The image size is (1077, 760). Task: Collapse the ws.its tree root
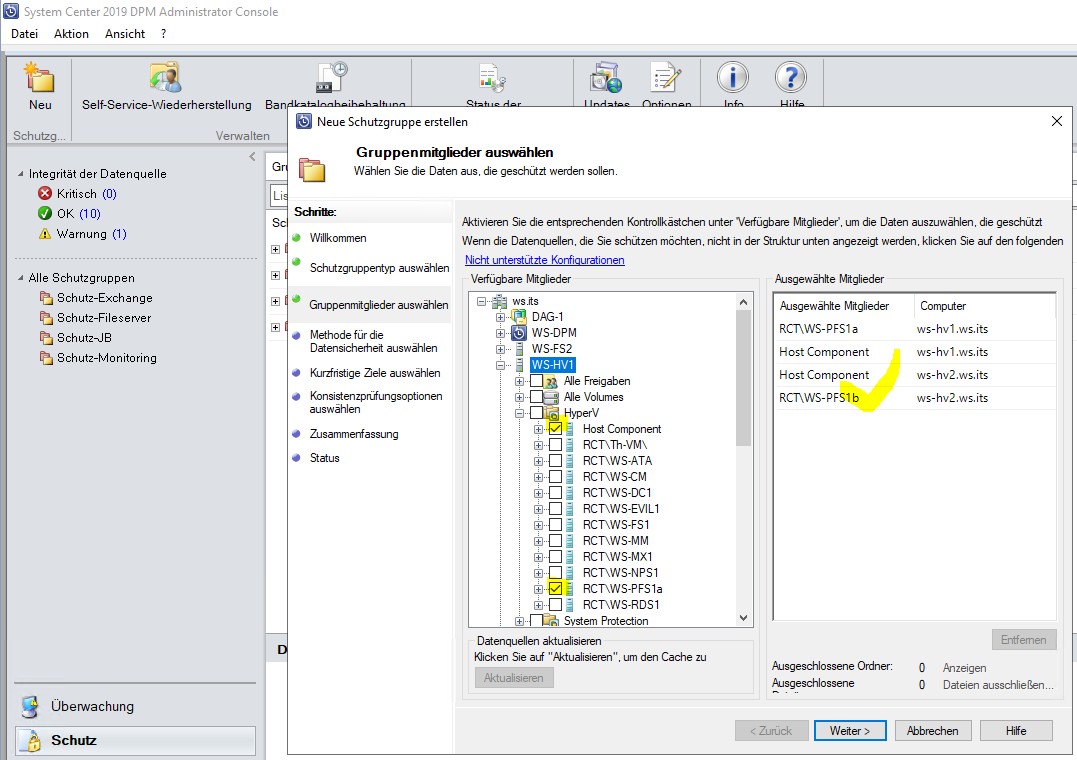481,301
